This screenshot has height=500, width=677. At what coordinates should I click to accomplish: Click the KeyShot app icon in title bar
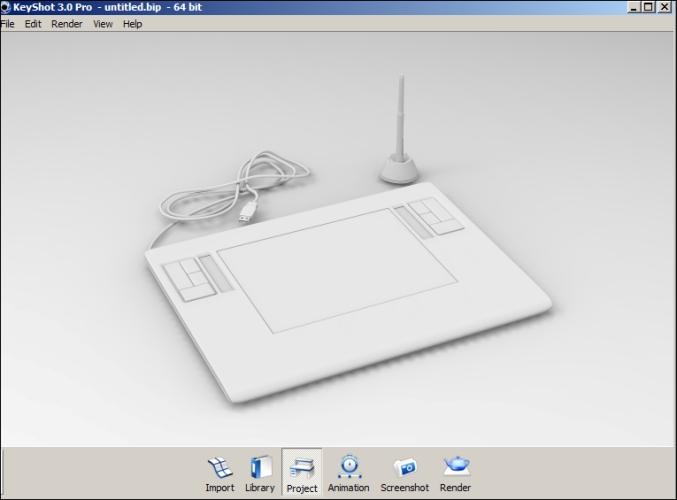pos(6,7)
